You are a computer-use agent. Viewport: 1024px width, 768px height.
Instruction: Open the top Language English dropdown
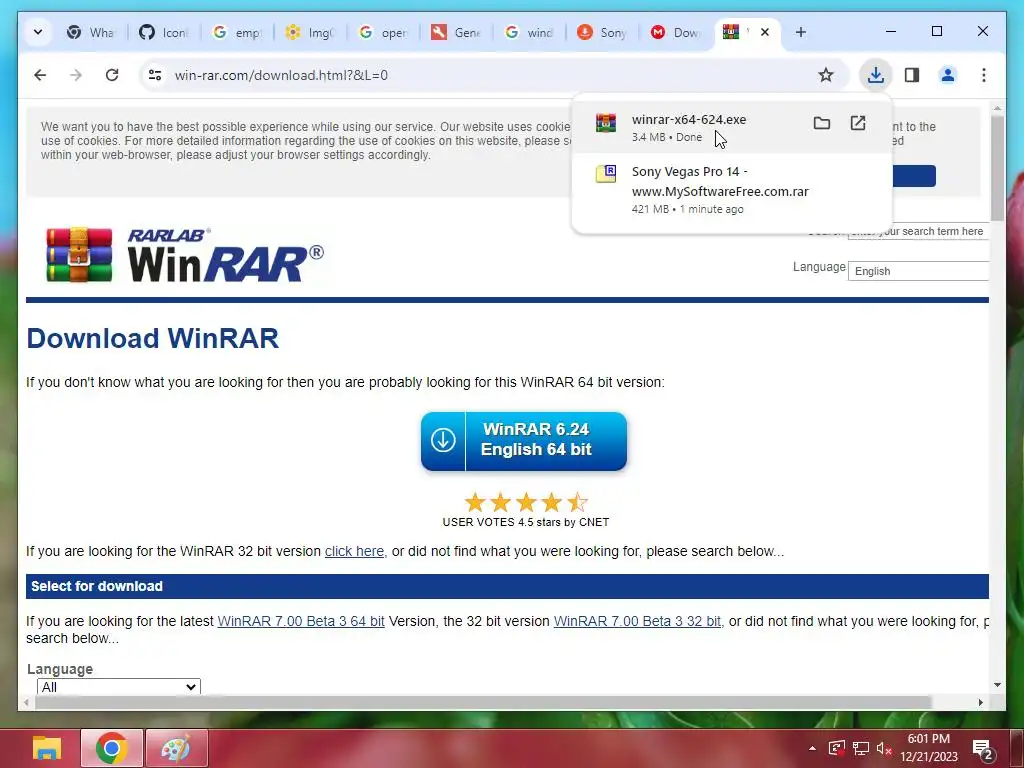[918, 271]
